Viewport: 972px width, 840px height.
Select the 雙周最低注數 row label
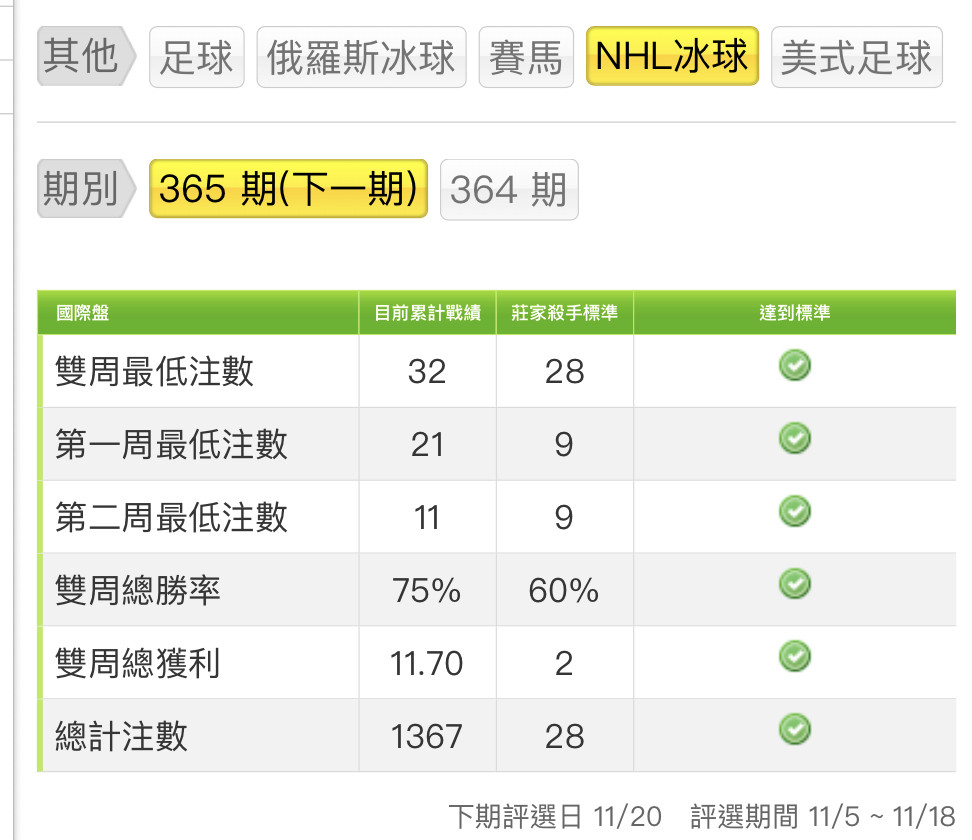[154, 371]
